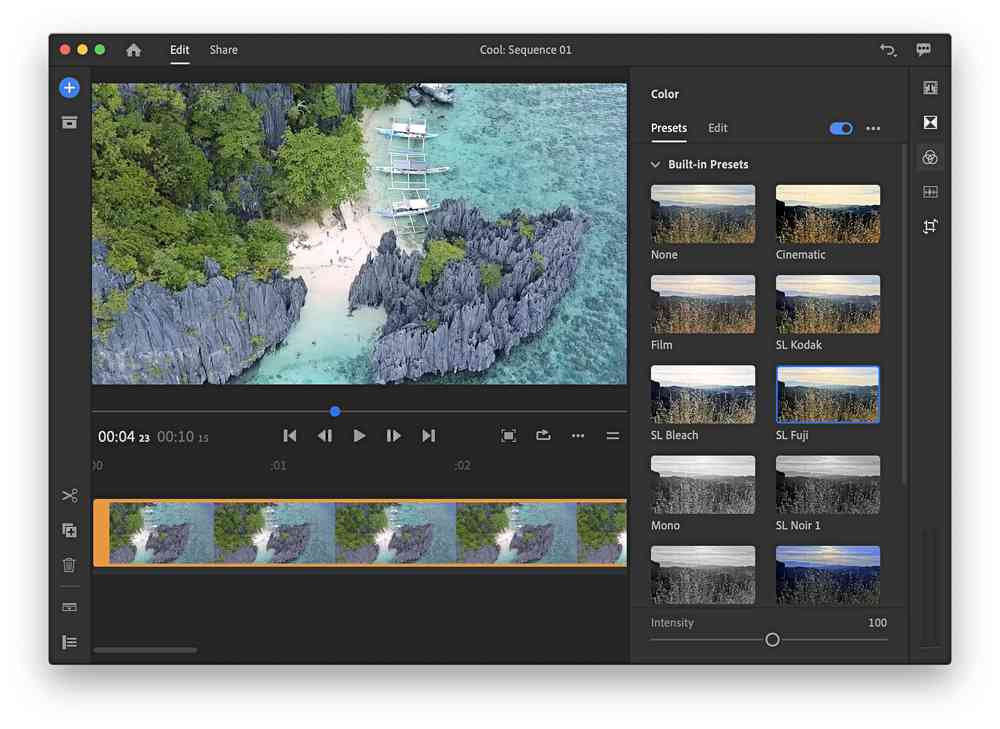Open the track controls icon in left sidebar
The width and height of the screenshot is (1000, 729).
[70, 607]
